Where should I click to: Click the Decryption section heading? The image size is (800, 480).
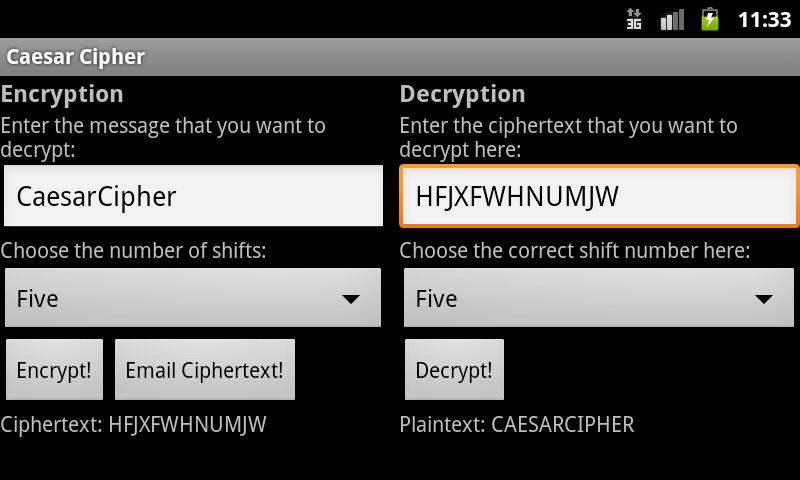[462, 94]
